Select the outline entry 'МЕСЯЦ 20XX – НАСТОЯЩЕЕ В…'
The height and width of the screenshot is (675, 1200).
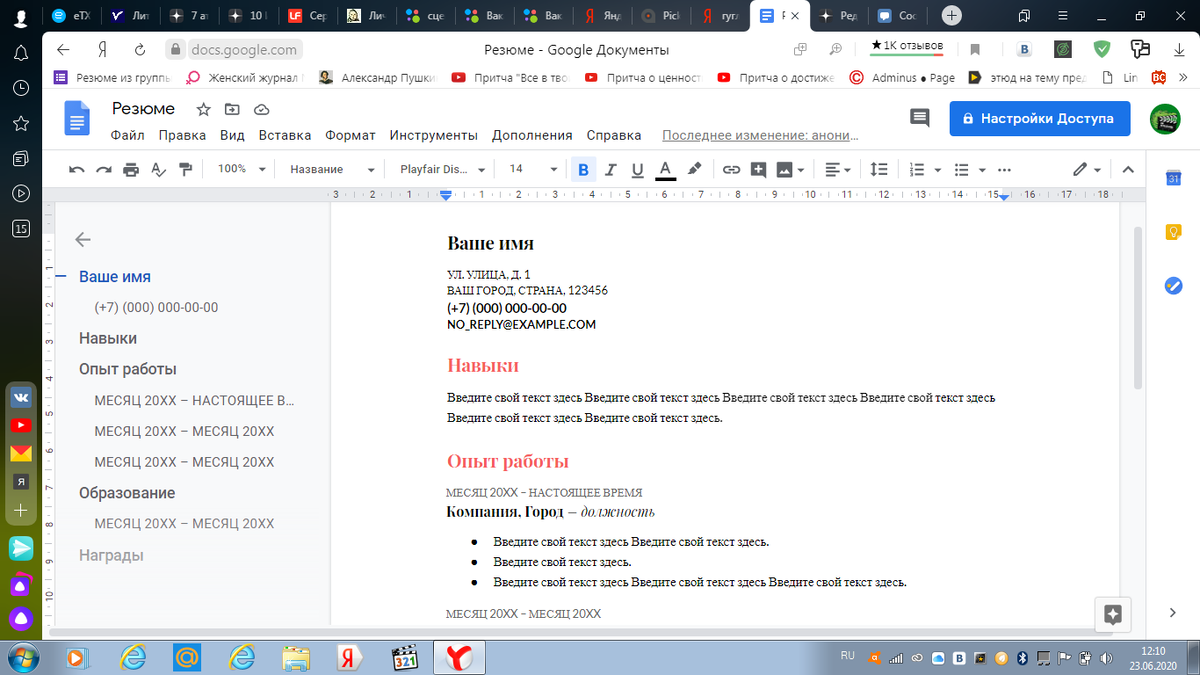tap(195, 400)
